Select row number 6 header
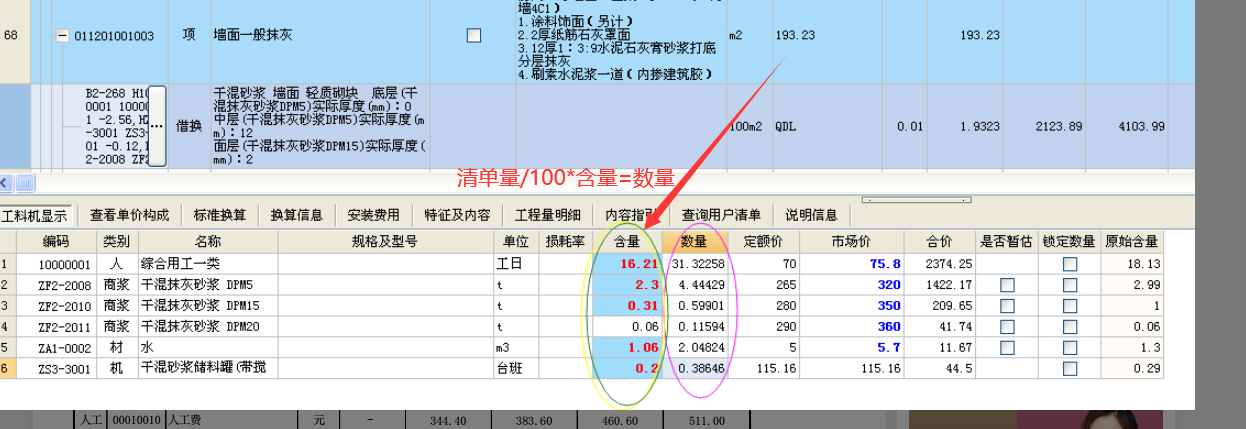 (8, 369)
